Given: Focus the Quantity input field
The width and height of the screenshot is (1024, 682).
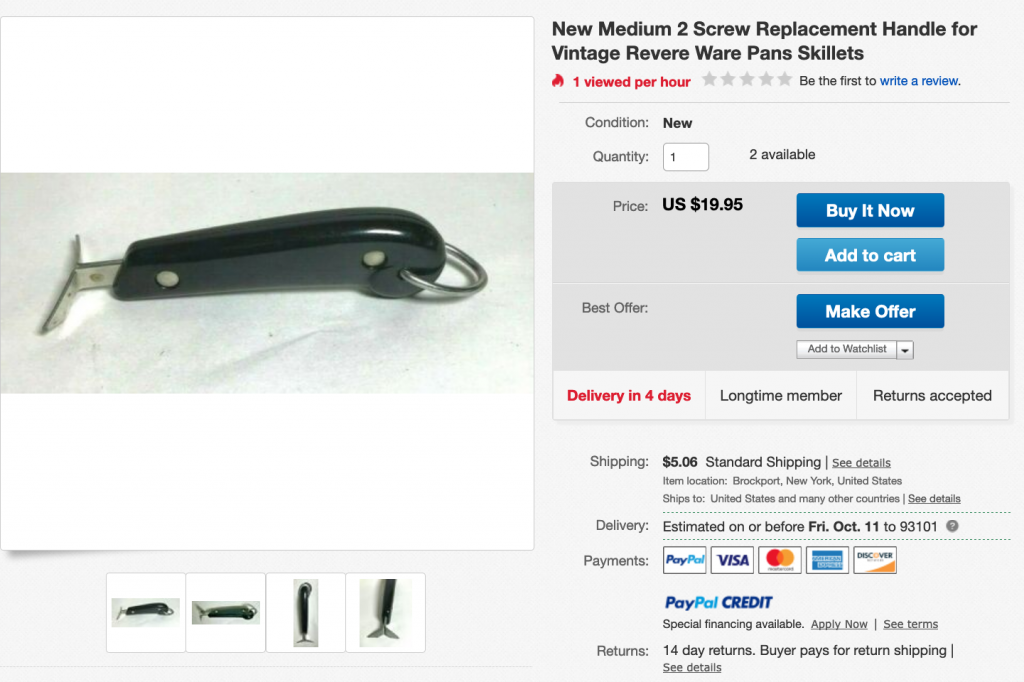Looking at the screenshot, I should tap(686, 157).
